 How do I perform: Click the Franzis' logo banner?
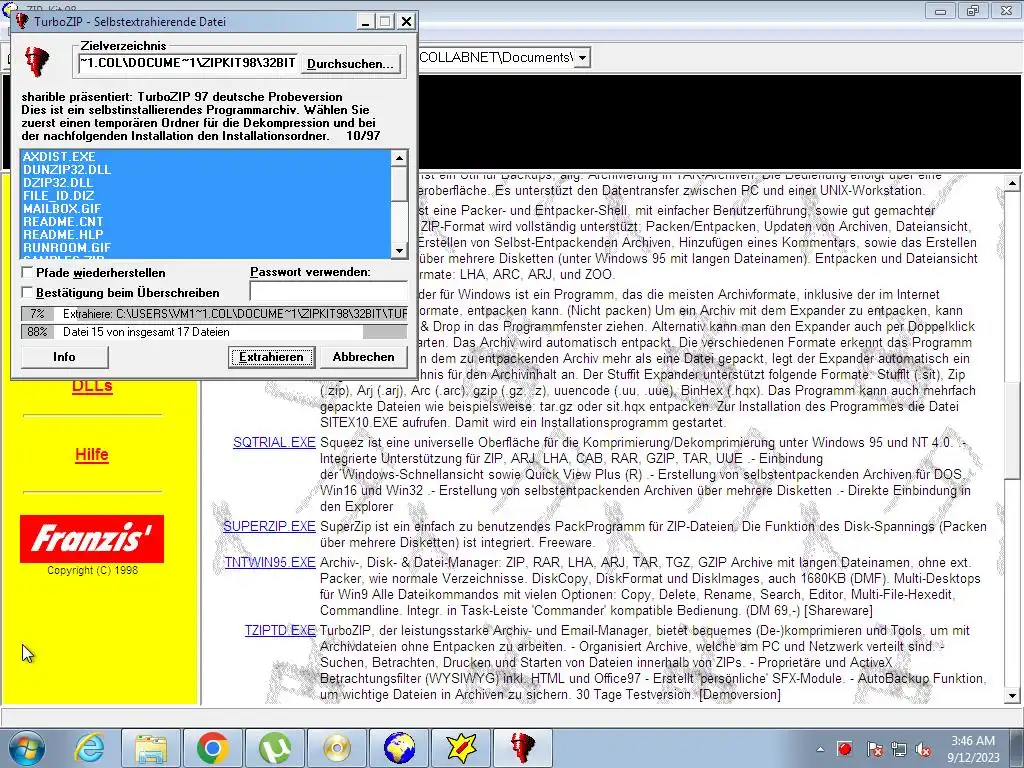coord(91,539)
